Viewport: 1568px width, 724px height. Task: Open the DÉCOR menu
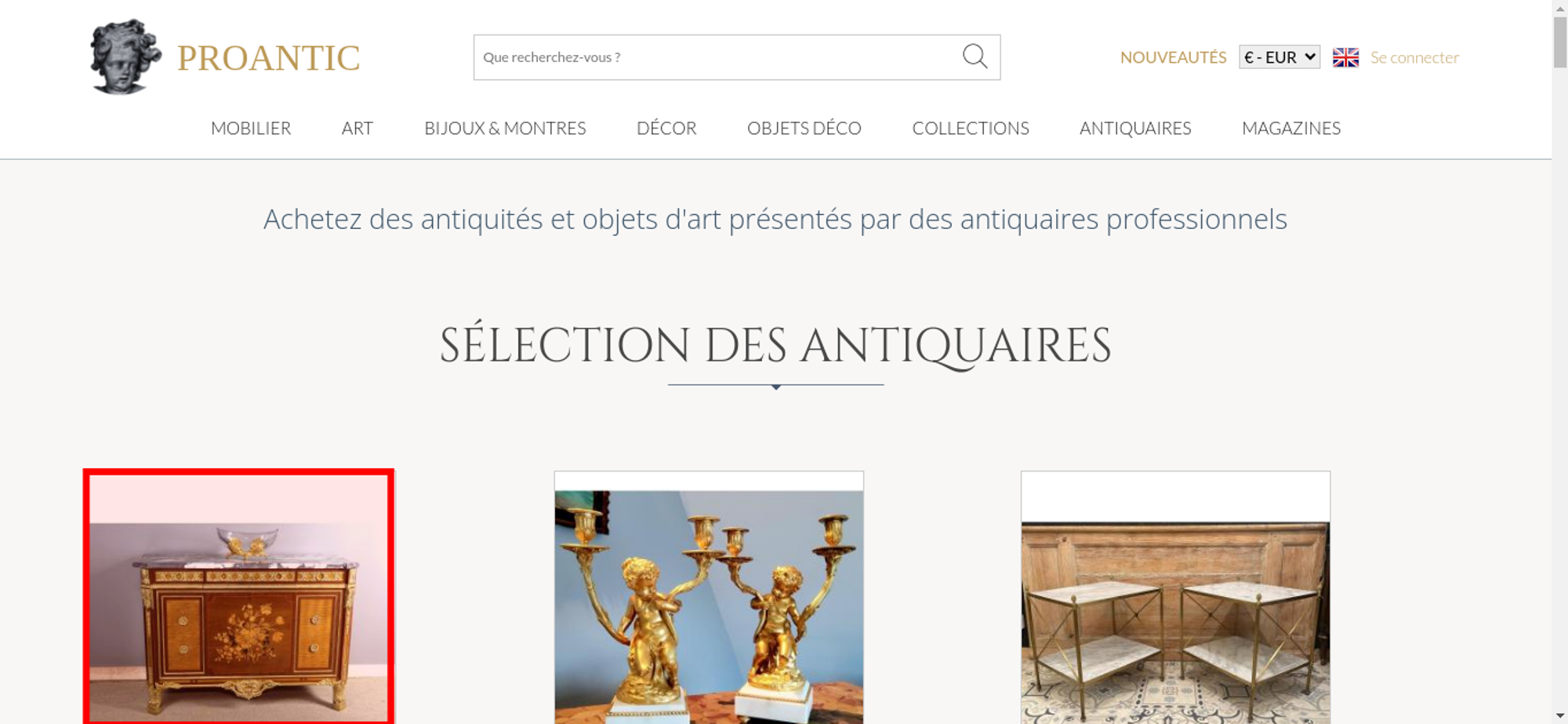(666, 128)
